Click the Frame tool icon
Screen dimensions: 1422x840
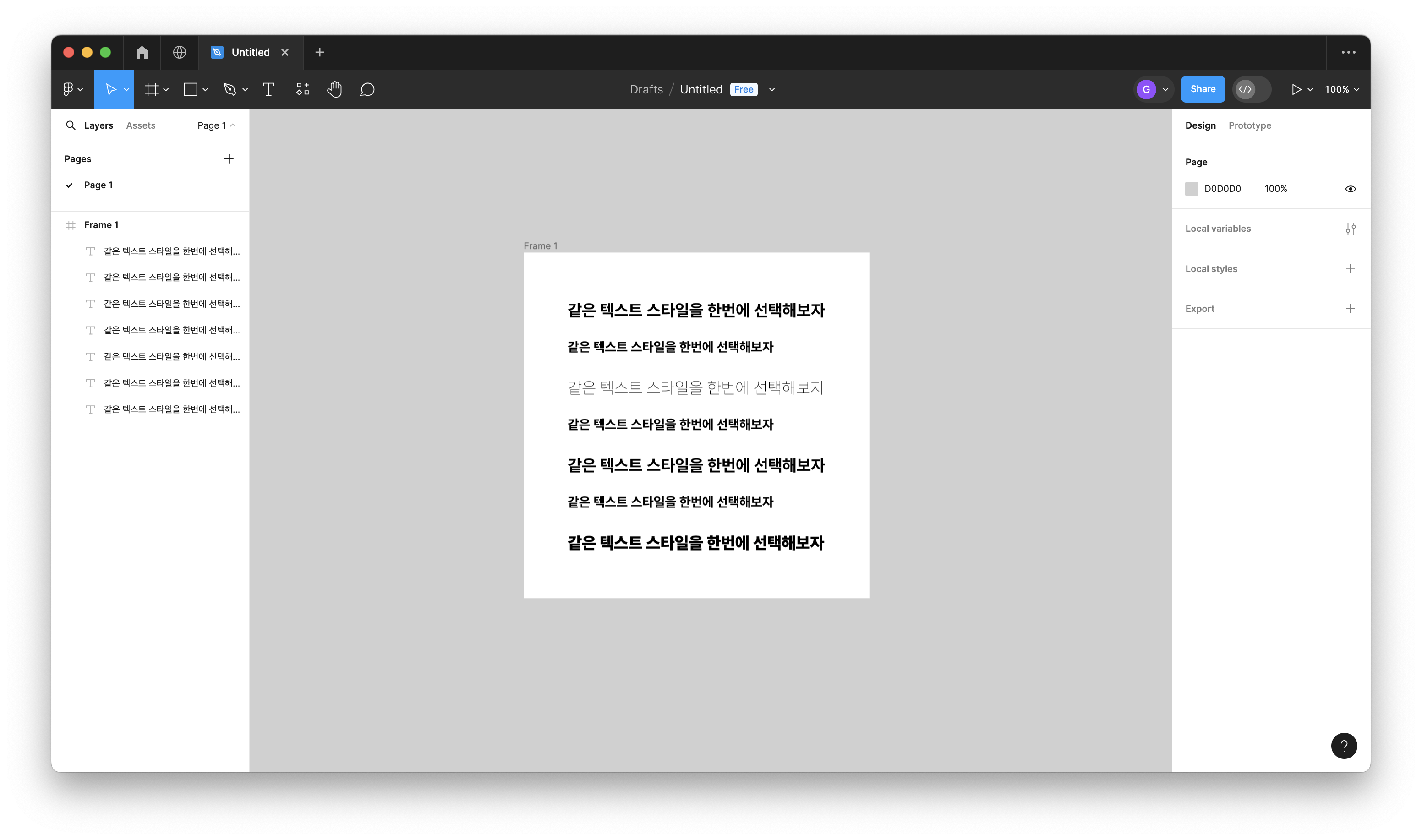(x=151, y=89)
